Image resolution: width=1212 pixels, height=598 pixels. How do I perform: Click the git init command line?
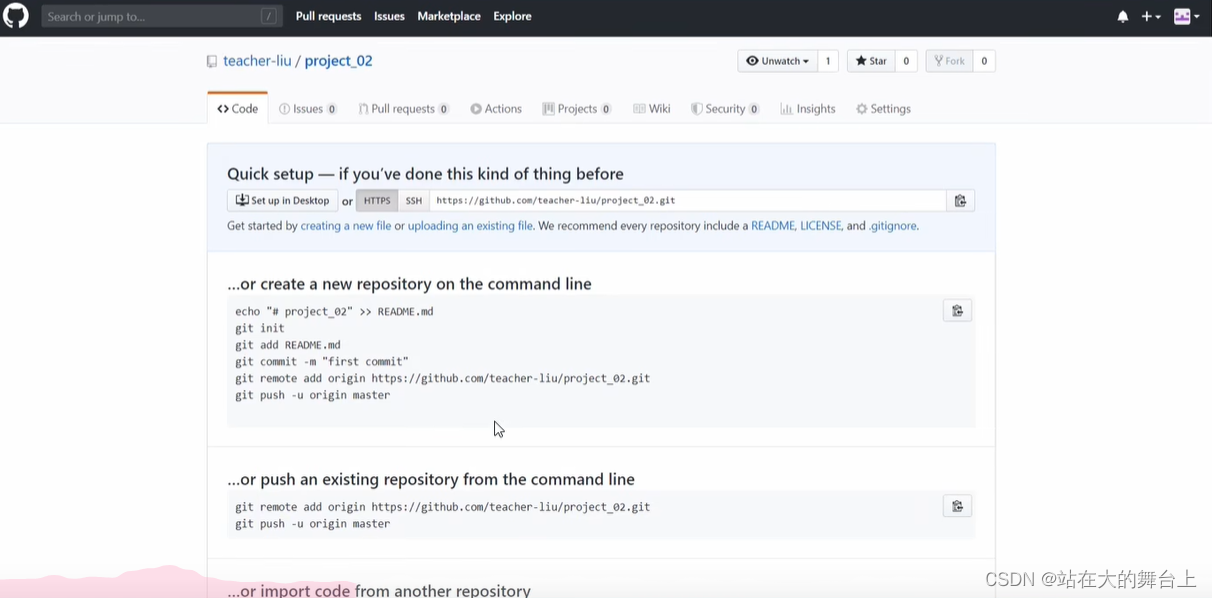pos(260,328)
